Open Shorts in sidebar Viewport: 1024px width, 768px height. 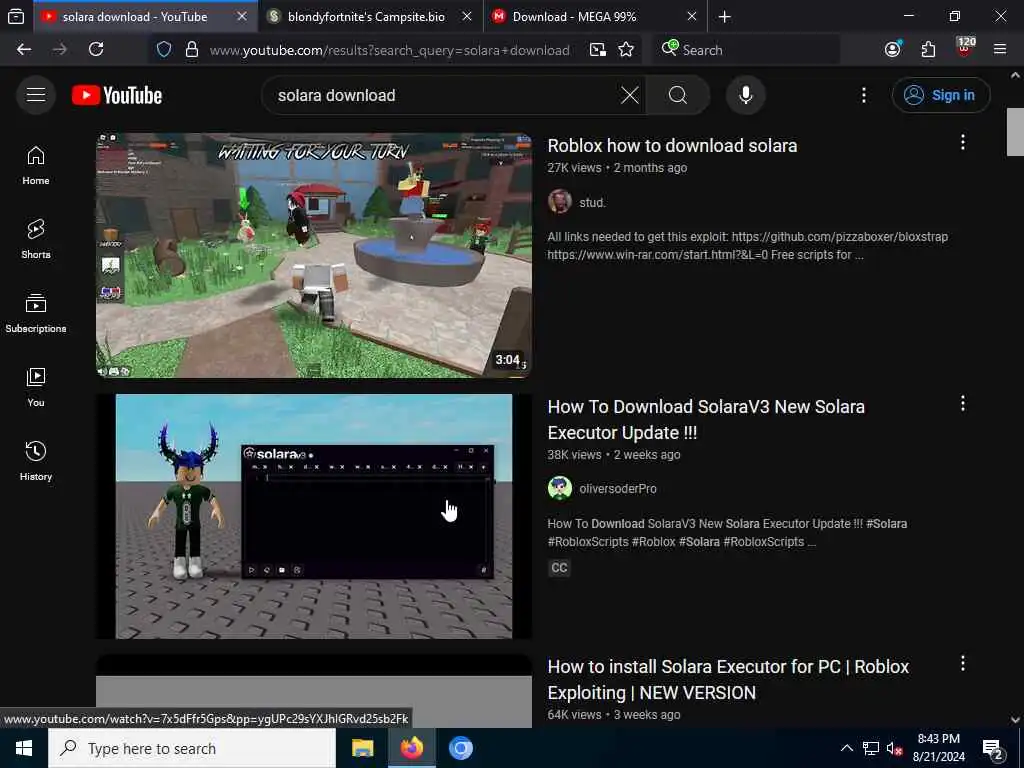(36, 239)
